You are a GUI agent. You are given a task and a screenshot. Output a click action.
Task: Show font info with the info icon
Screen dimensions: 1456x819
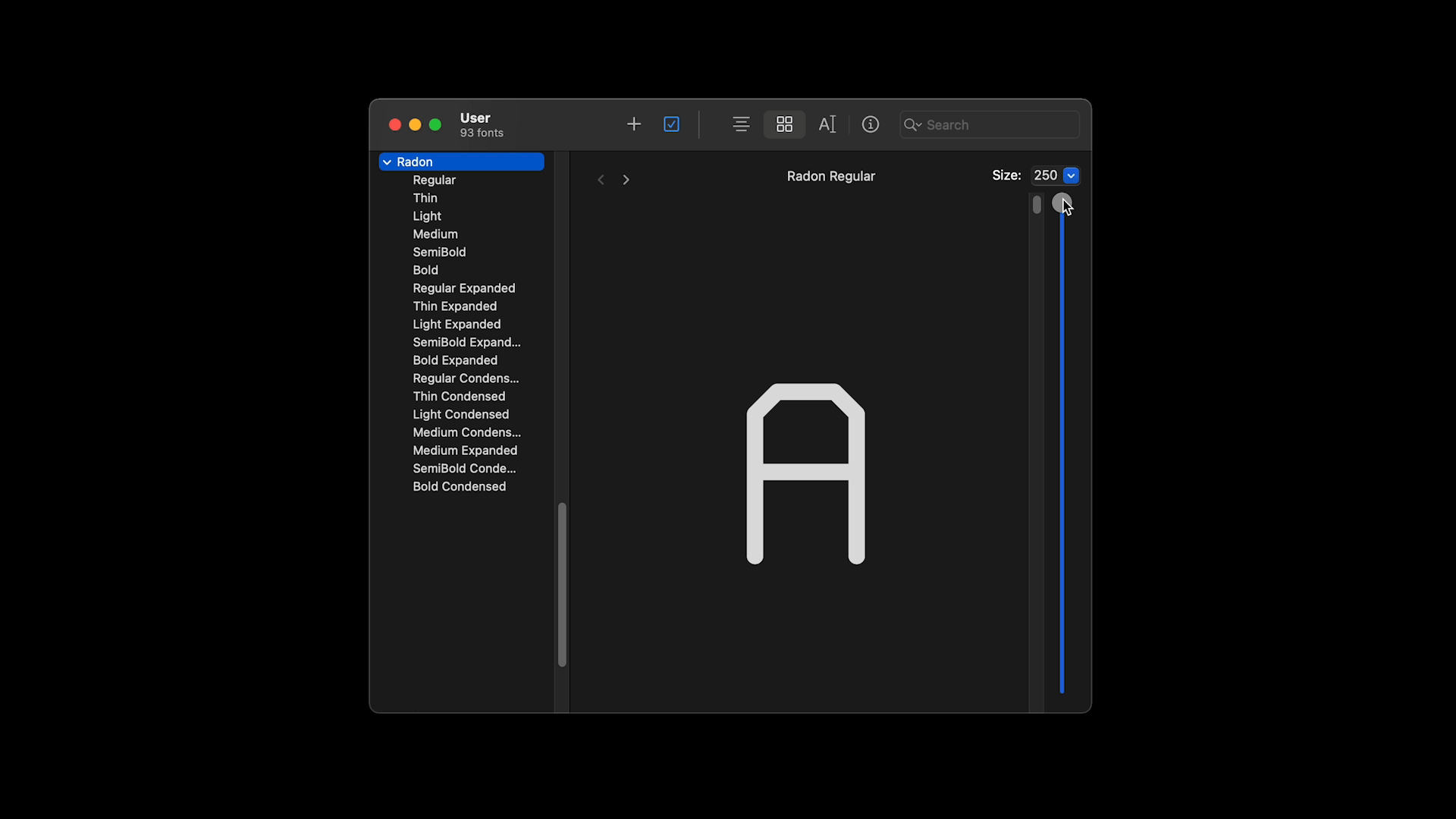[x=870, y=124]
